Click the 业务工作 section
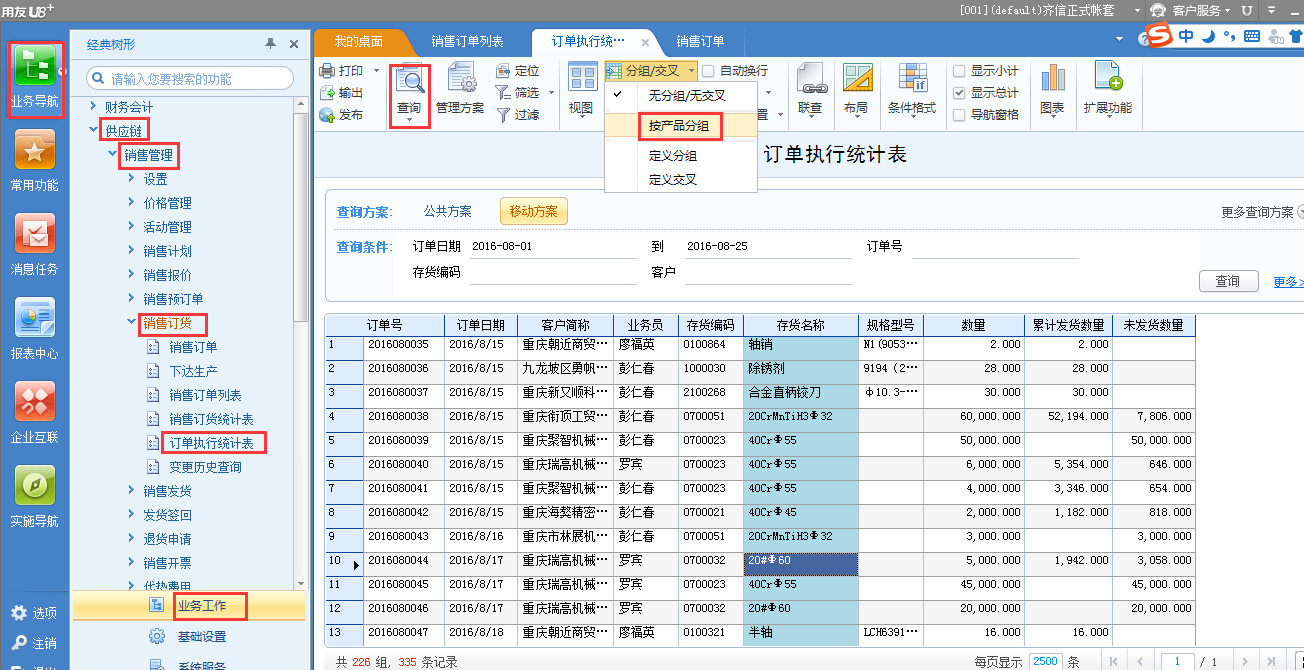Image resolution: width=1304 pixels, height=670 pixels. click(x=189, y=605)
